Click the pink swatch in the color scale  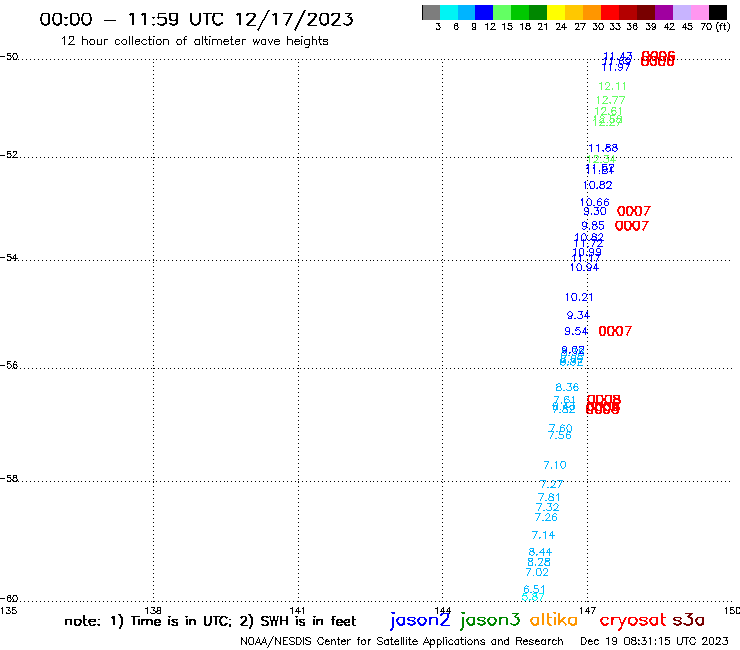[x=699, y=12]
